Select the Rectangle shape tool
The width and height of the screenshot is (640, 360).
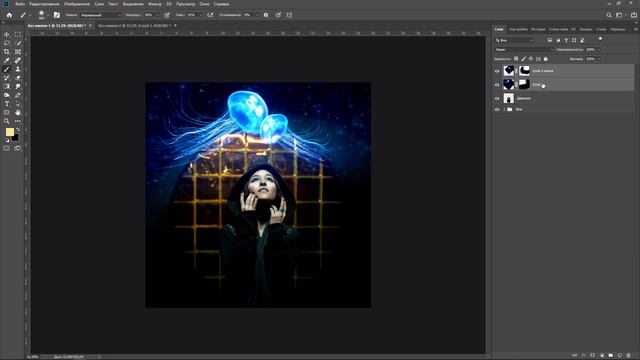click(x=7, y=112)
